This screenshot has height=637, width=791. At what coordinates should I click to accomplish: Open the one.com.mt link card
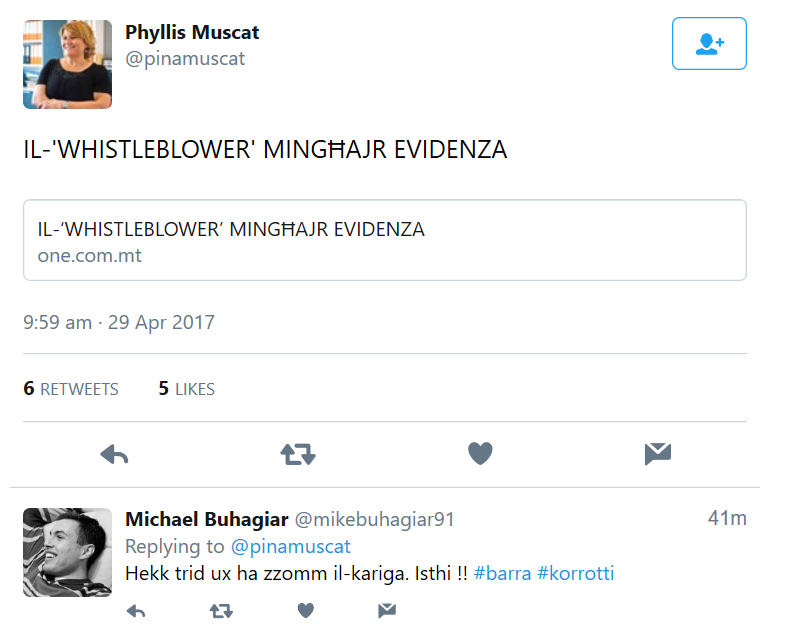coord(384,240)
